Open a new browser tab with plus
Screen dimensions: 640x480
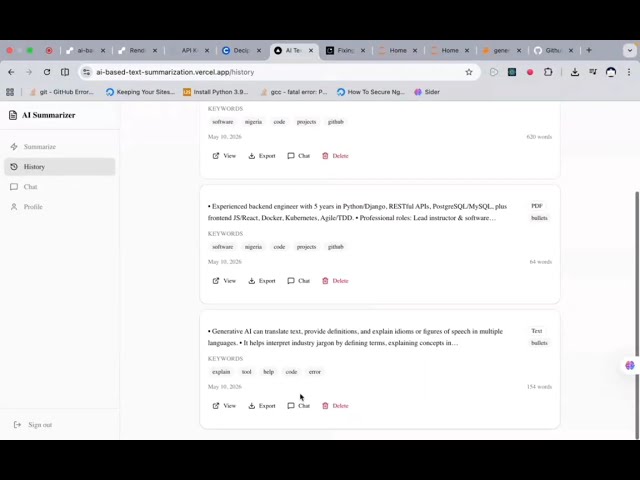point(589,50)
